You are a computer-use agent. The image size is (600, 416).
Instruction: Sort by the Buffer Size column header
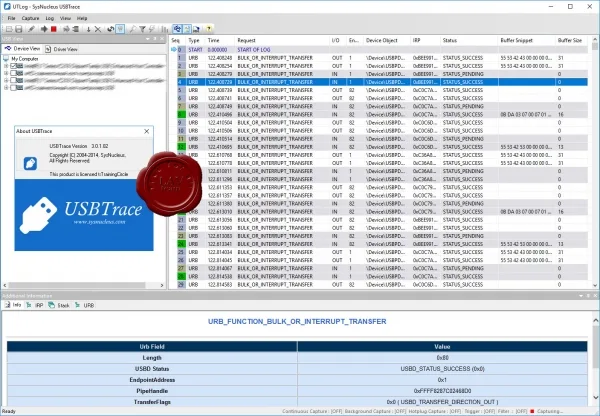(571, 40)
